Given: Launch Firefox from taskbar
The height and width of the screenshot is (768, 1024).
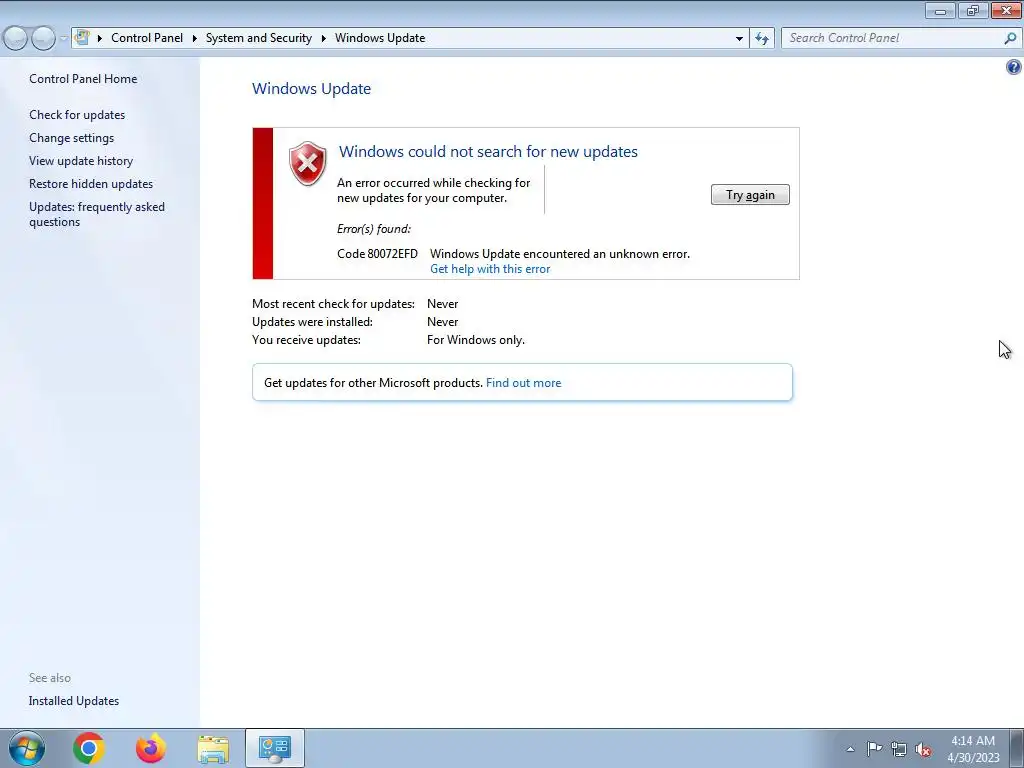Looking at the screenshot, I should coord(151,748).
